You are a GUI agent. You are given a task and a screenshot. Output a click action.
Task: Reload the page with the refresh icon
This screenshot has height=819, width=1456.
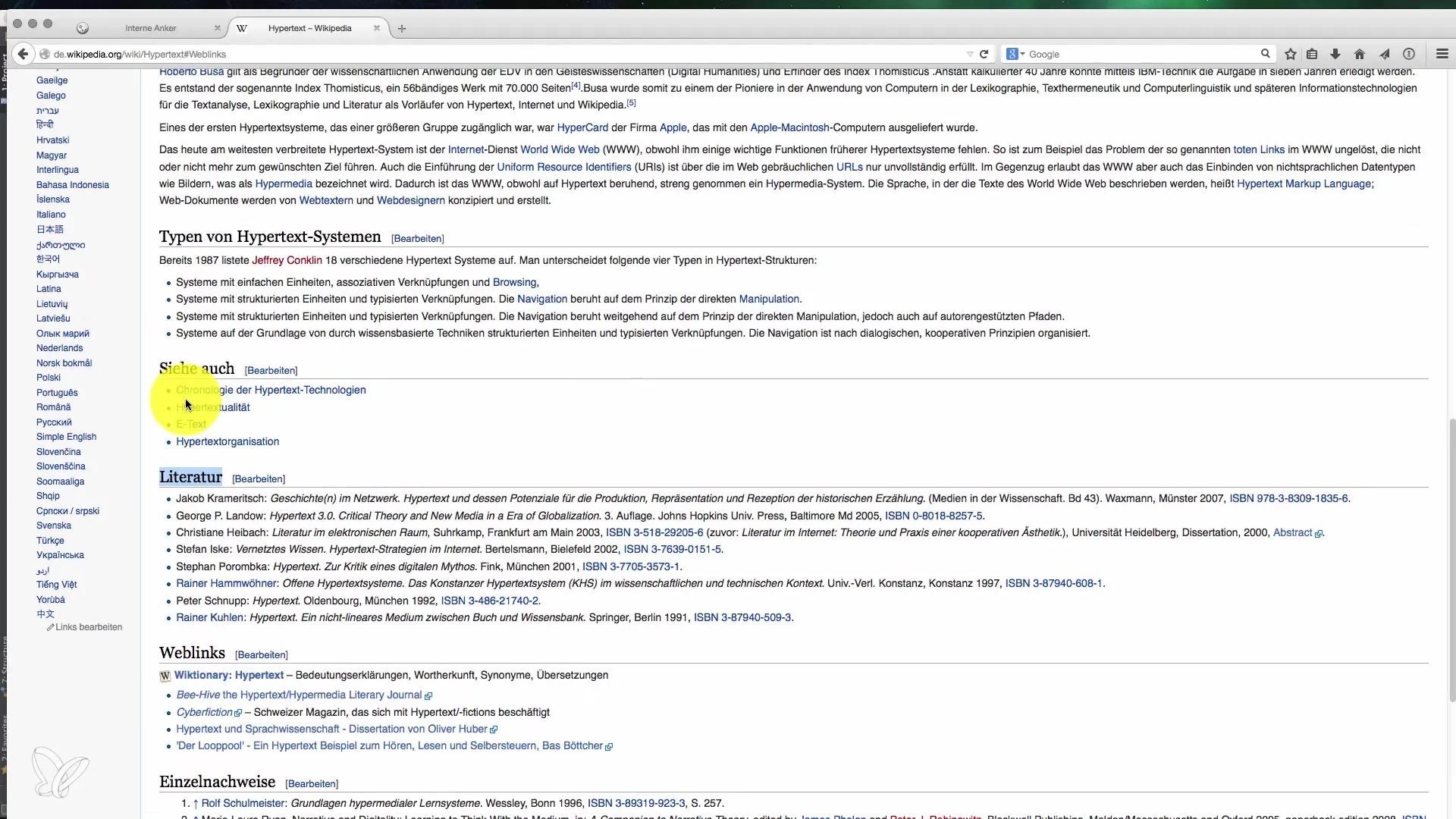[984, 54]
